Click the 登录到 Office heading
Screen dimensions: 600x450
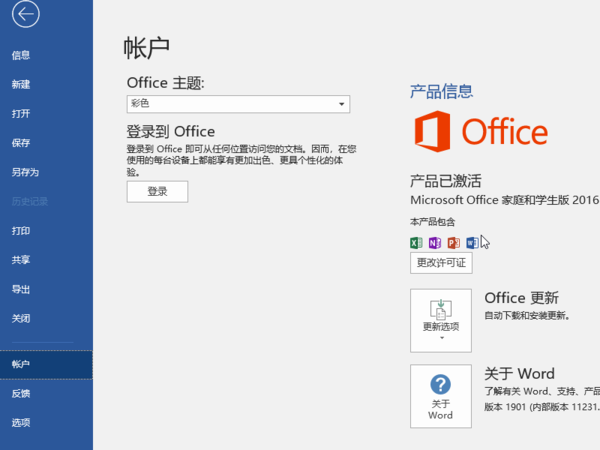click(x=171, y=132)
